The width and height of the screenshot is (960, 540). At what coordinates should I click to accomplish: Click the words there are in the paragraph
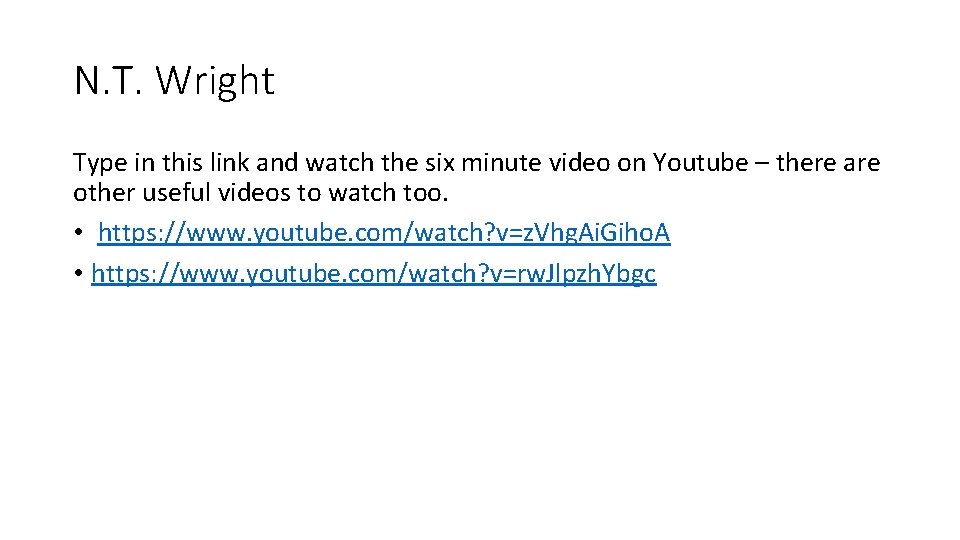tap(828, 163)
